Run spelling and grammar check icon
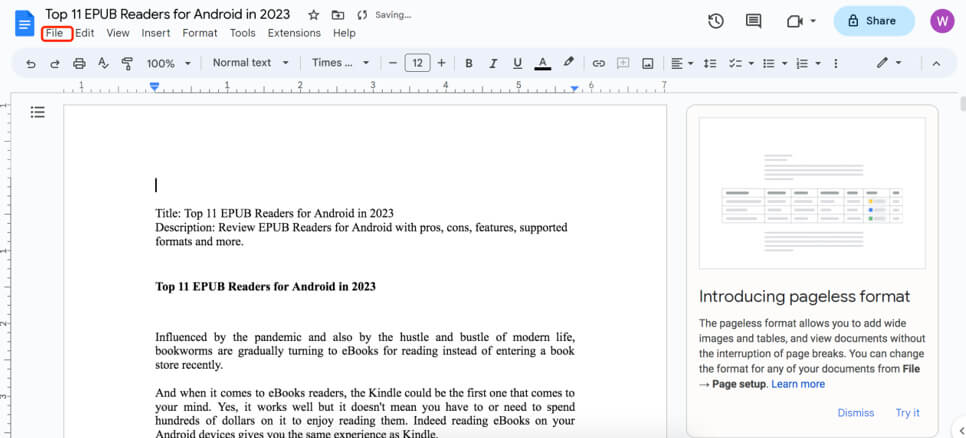The height and width of the screenshot is (438, 966). coord(103,63)
